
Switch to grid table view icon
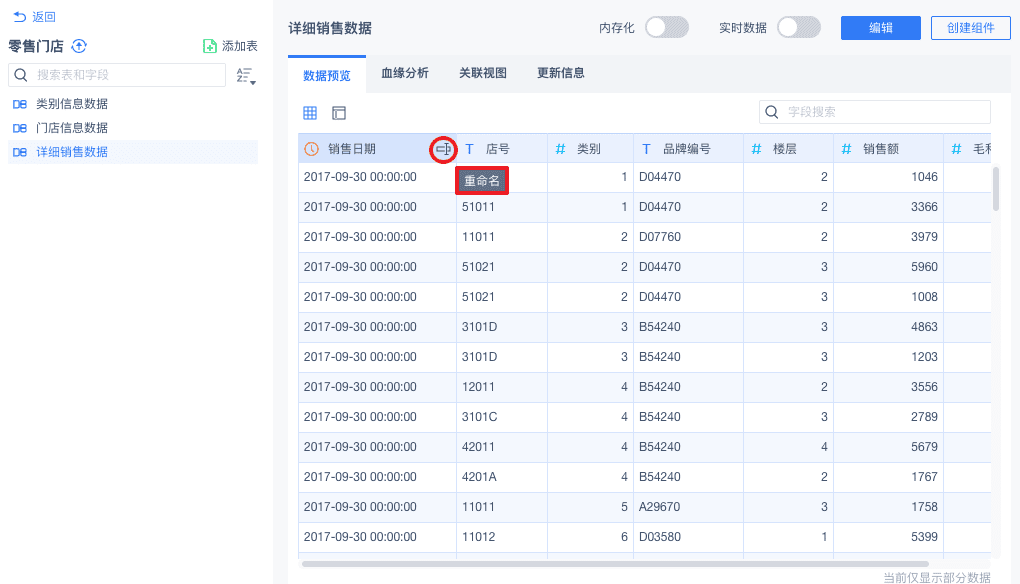pyautogui.click(x=310, y=113)
